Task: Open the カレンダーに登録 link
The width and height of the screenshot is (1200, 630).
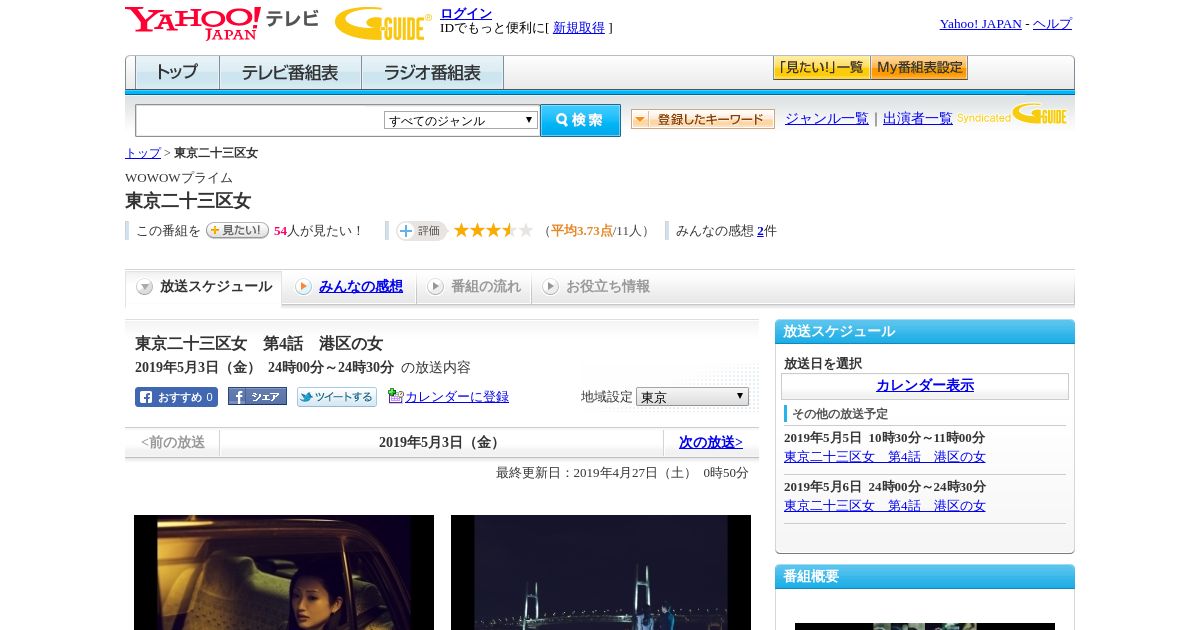Action: [457, 396]
